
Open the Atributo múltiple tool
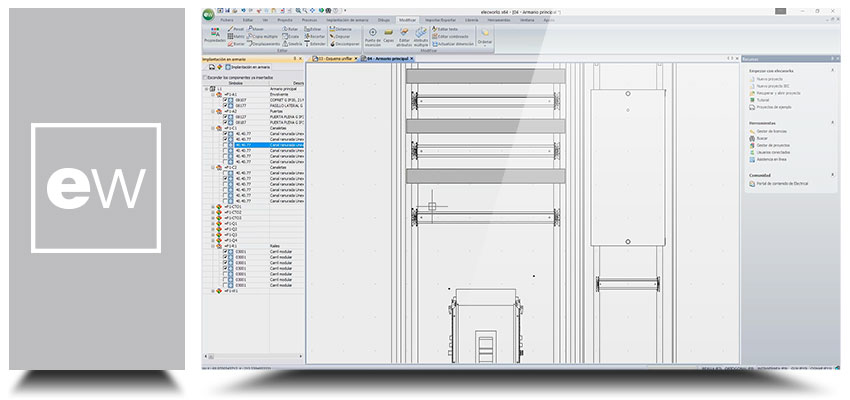coord(421,36)
